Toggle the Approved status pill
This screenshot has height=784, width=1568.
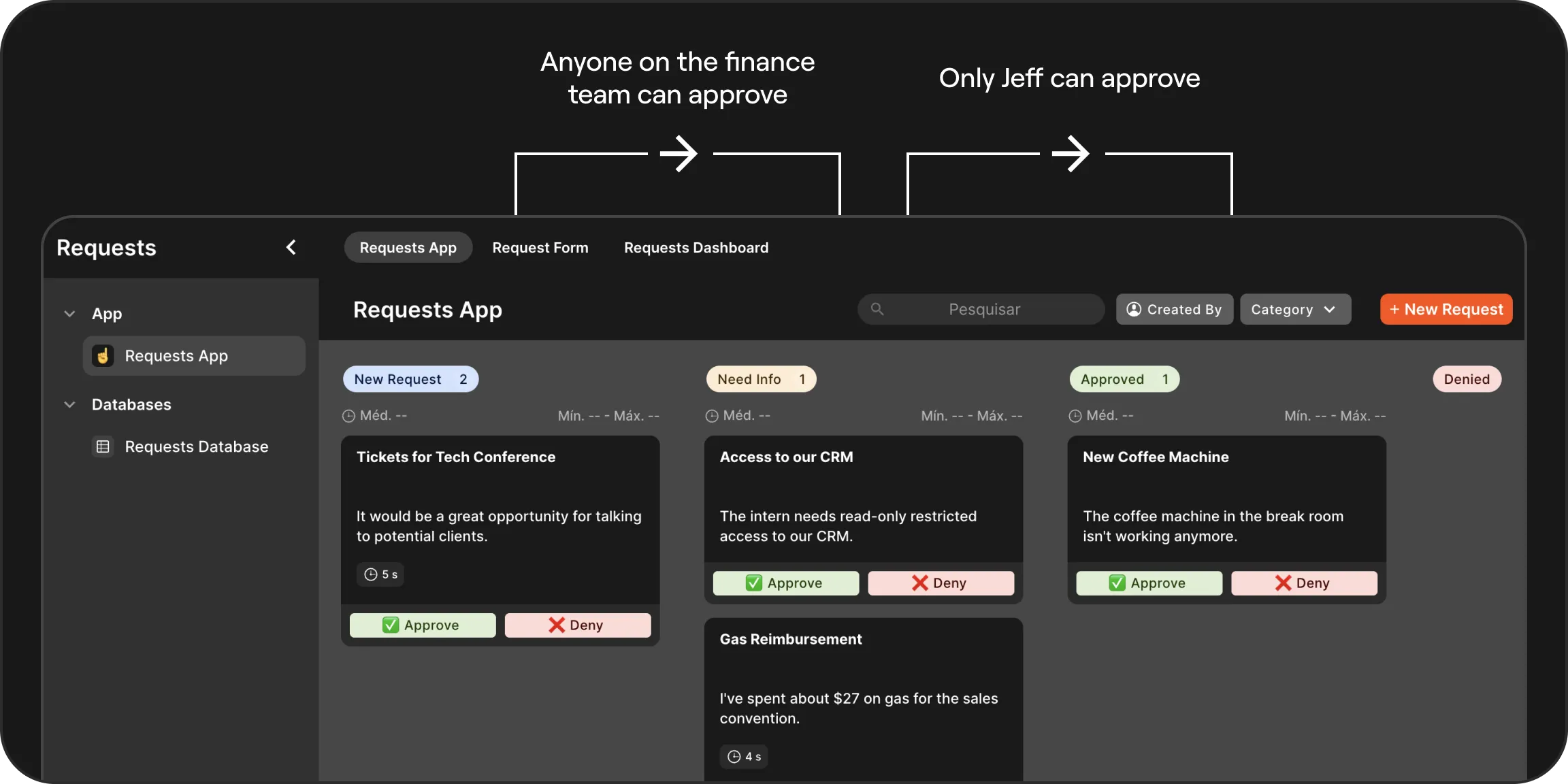[x=1124, y=379]
